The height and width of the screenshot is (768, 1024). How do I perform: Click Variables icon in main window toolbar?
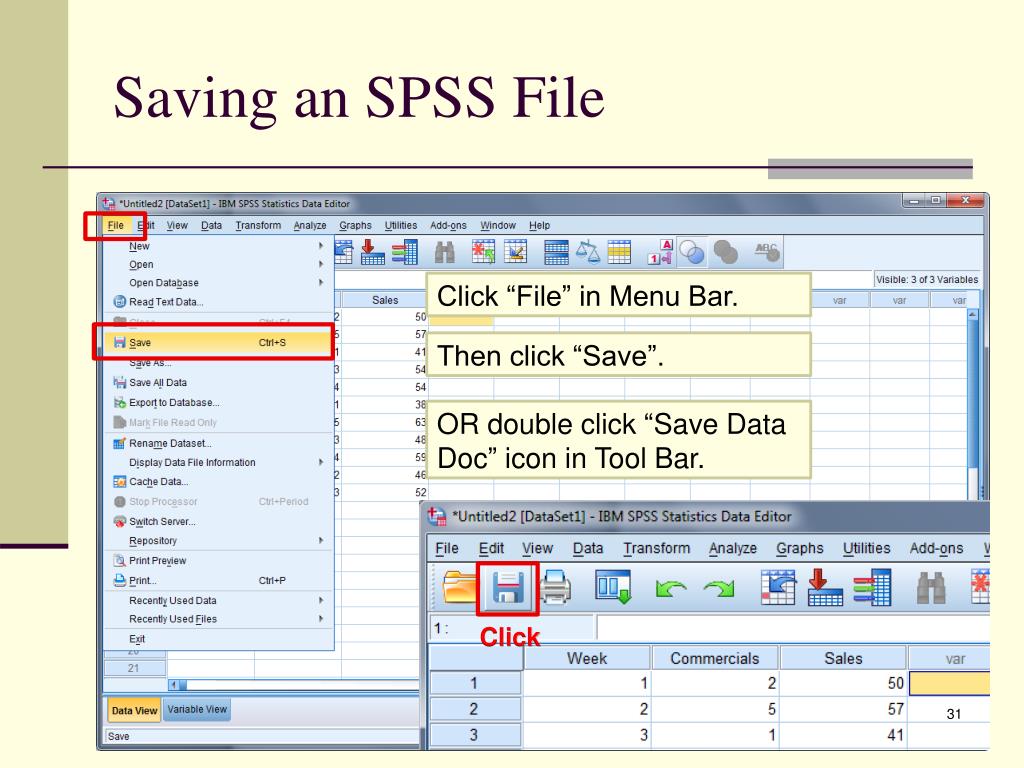pos(405,252)
